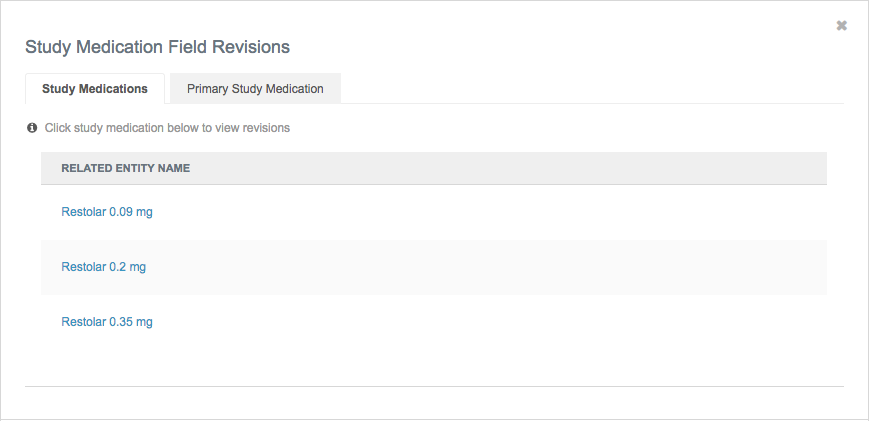Click the info icon beside the hint text

(x=32, y=128)
